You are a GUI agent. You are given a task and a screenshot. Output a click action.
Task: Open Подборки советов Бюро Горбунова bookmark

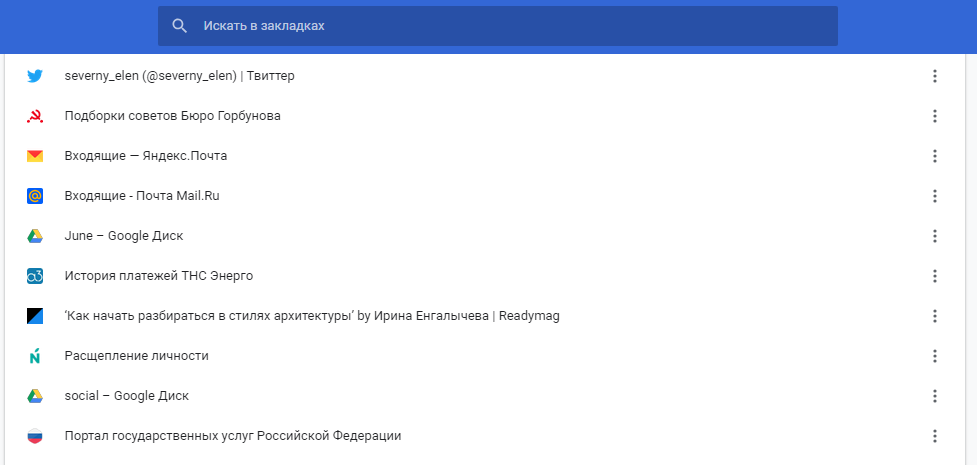(x=172, y=116)
